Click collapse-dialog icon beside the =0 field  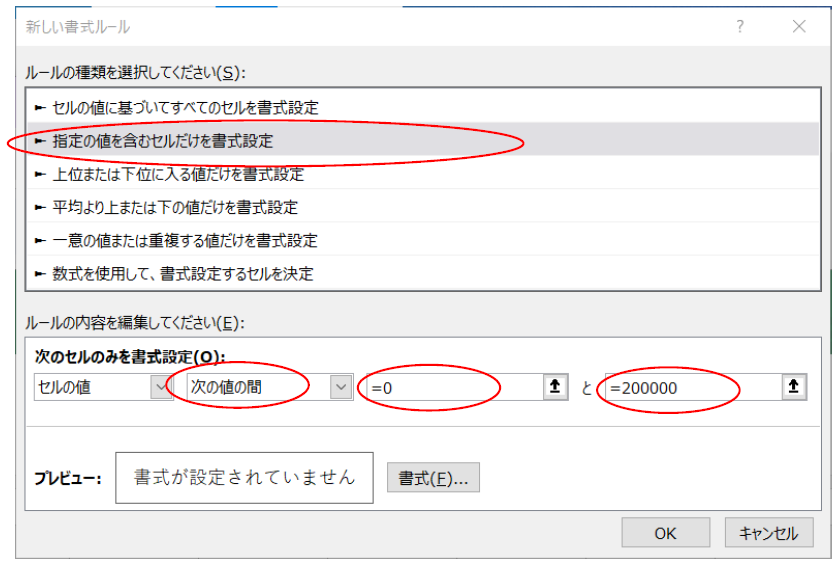coord(555,387)
